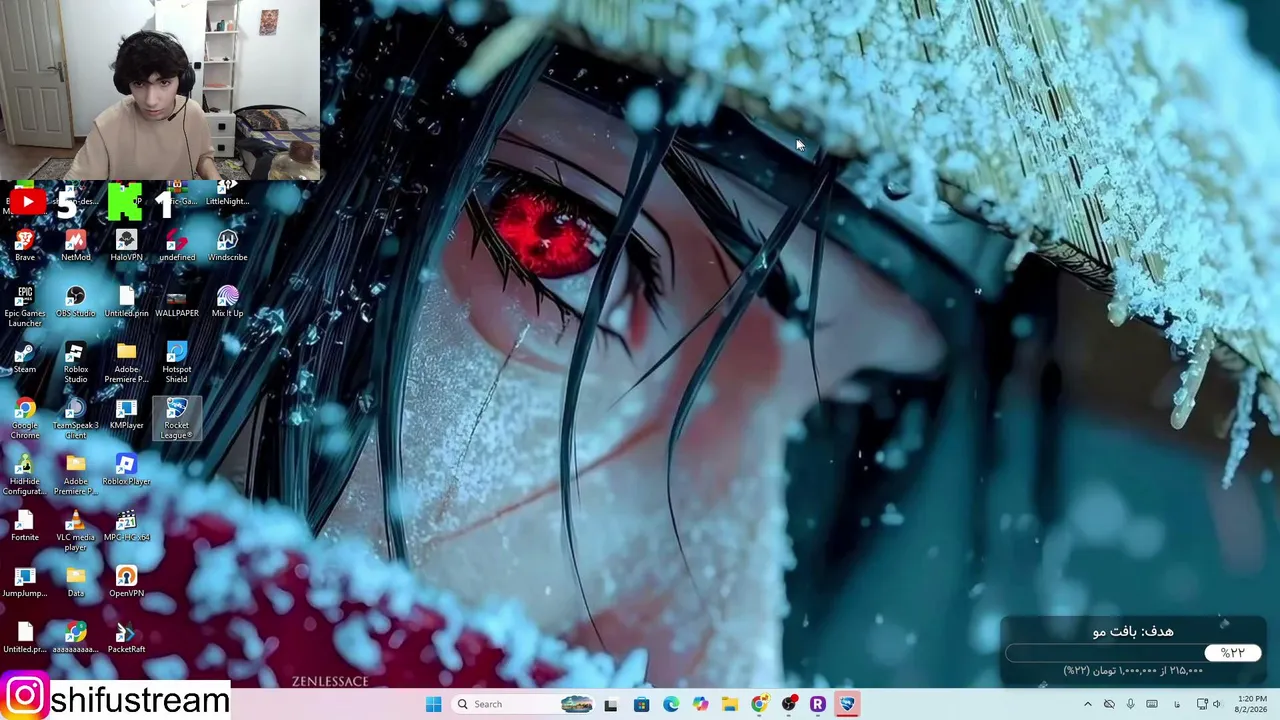Viewport: 1280px width, 720px height.
Task: Launch Microsoft Edge from the taskbar
Action: click(671, 704)
